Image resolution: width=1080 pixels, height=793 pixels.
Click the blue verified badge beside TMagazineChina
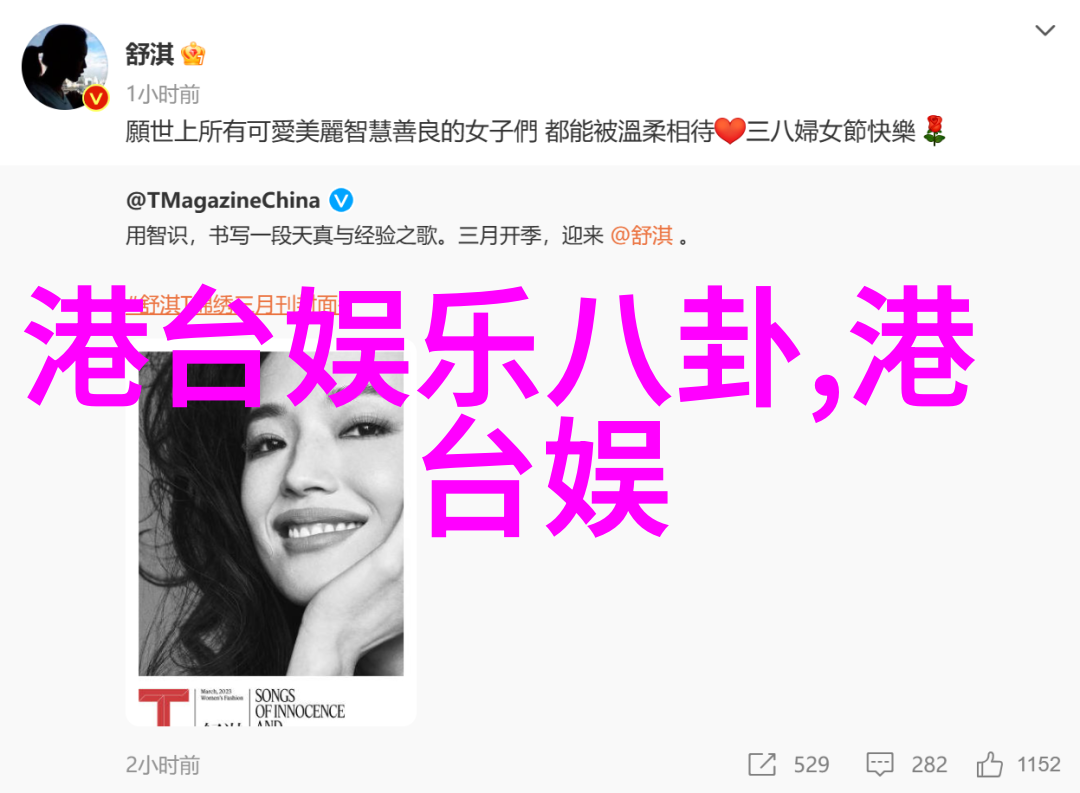click(x=341, y=200)
